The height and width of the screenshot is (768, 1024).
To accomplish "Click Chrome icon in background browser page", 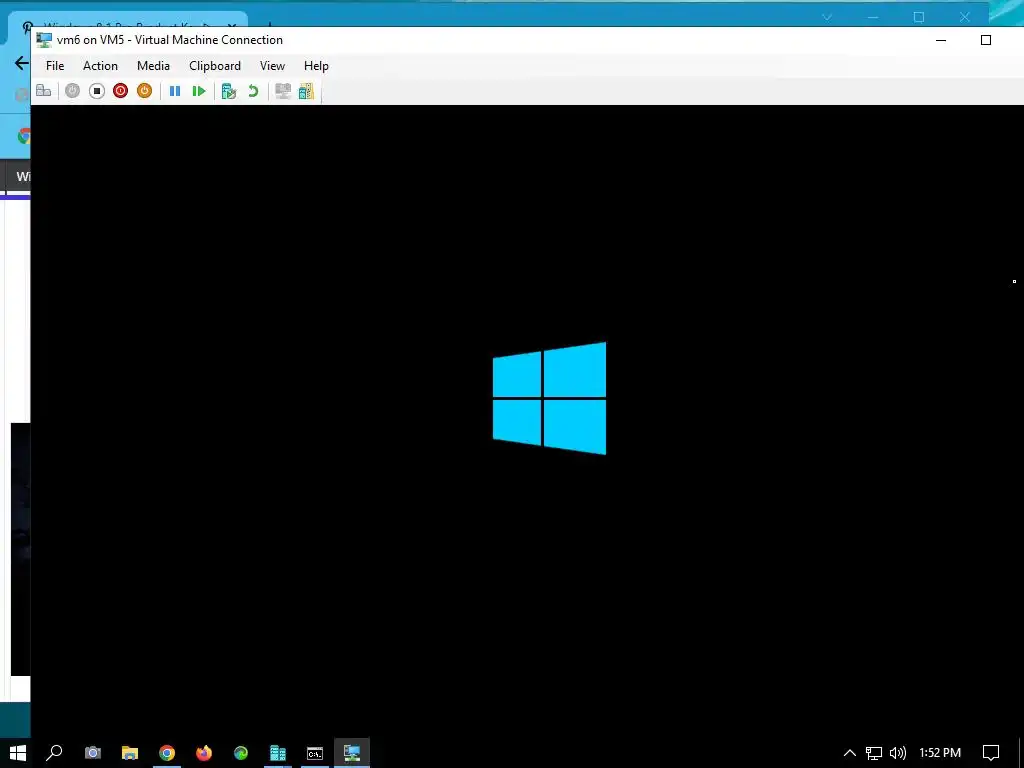I will click(x=24, y=136).
